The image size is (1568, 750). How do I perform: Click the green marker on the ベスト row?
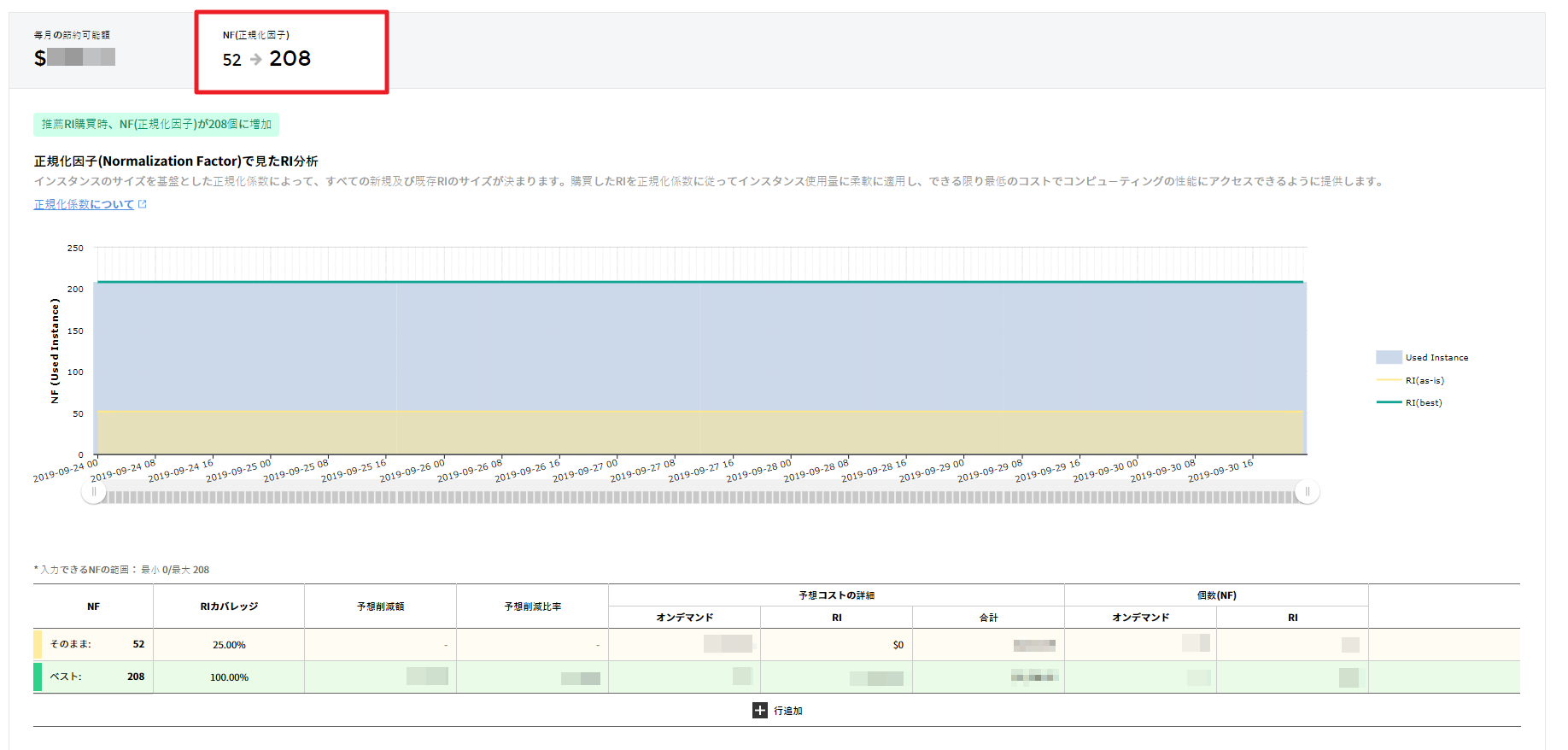(x=38, y=677)
